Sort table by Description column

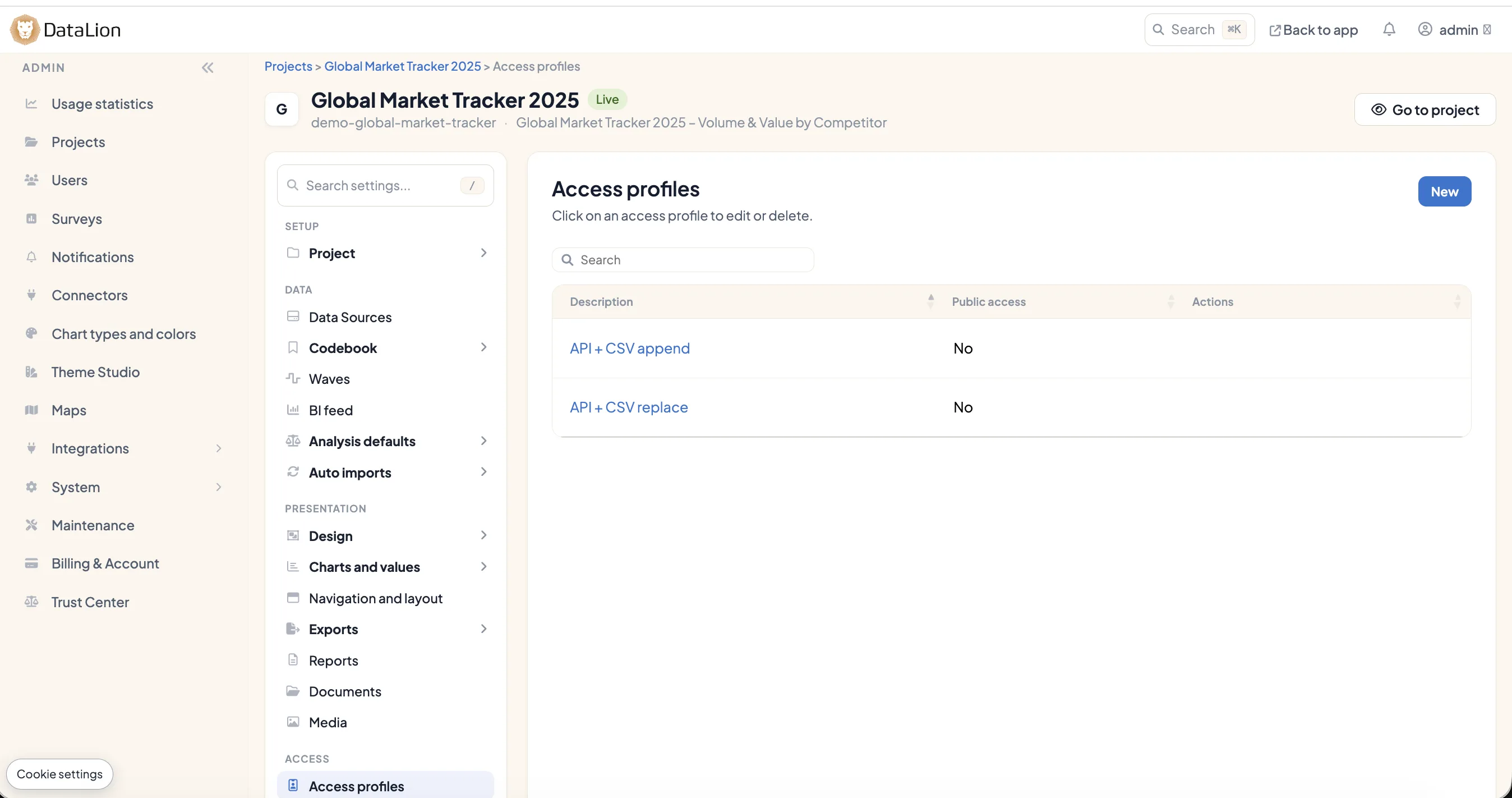tap(930, 301)
